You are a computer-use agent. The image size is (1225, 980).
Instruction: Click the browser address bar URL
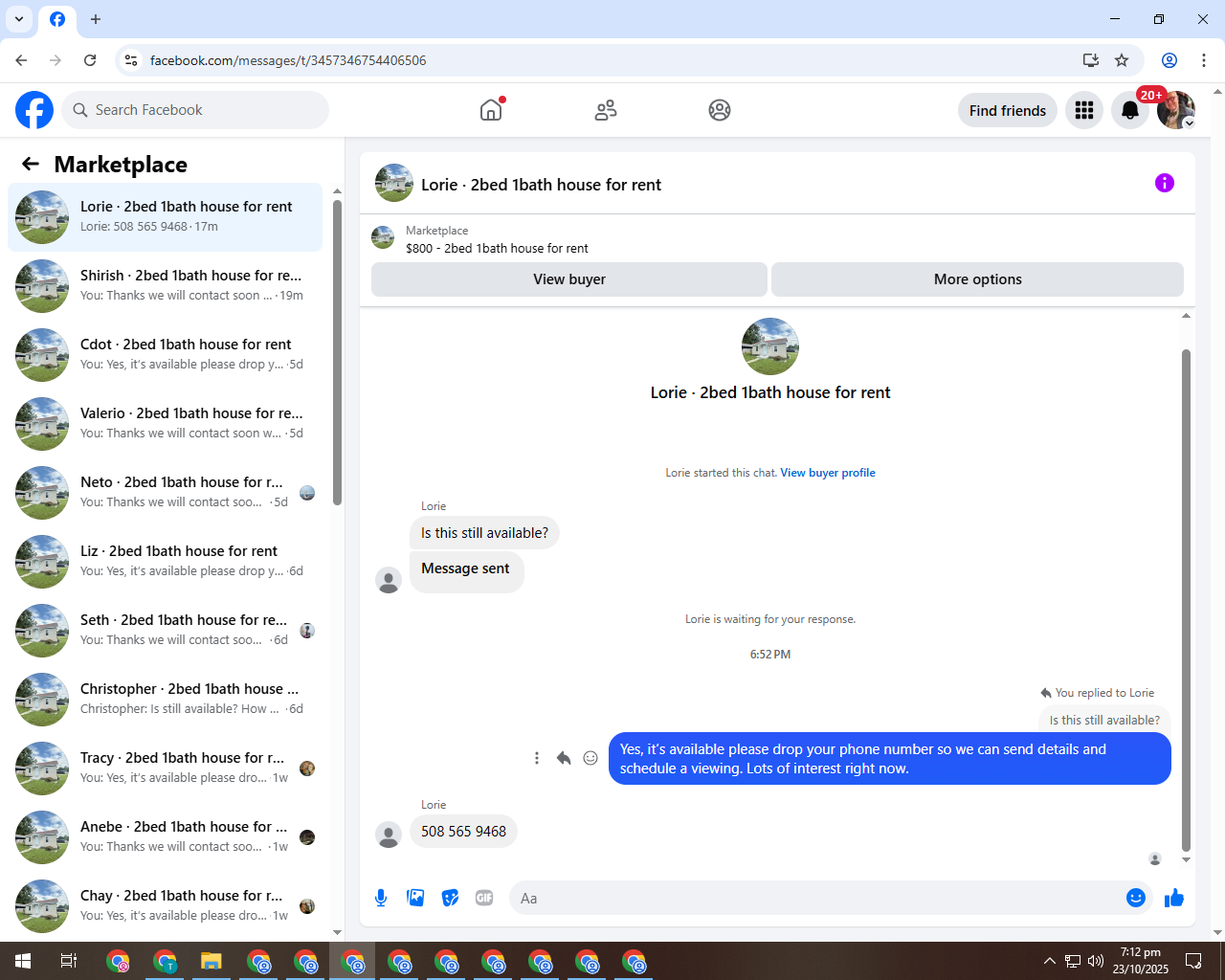pos(288,60)
